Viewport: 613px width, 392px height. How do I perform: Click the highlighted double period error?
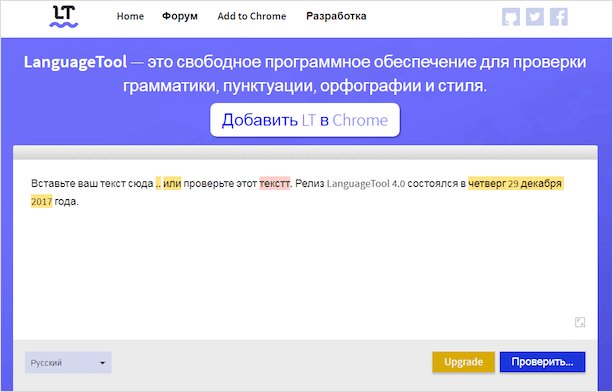158,183
